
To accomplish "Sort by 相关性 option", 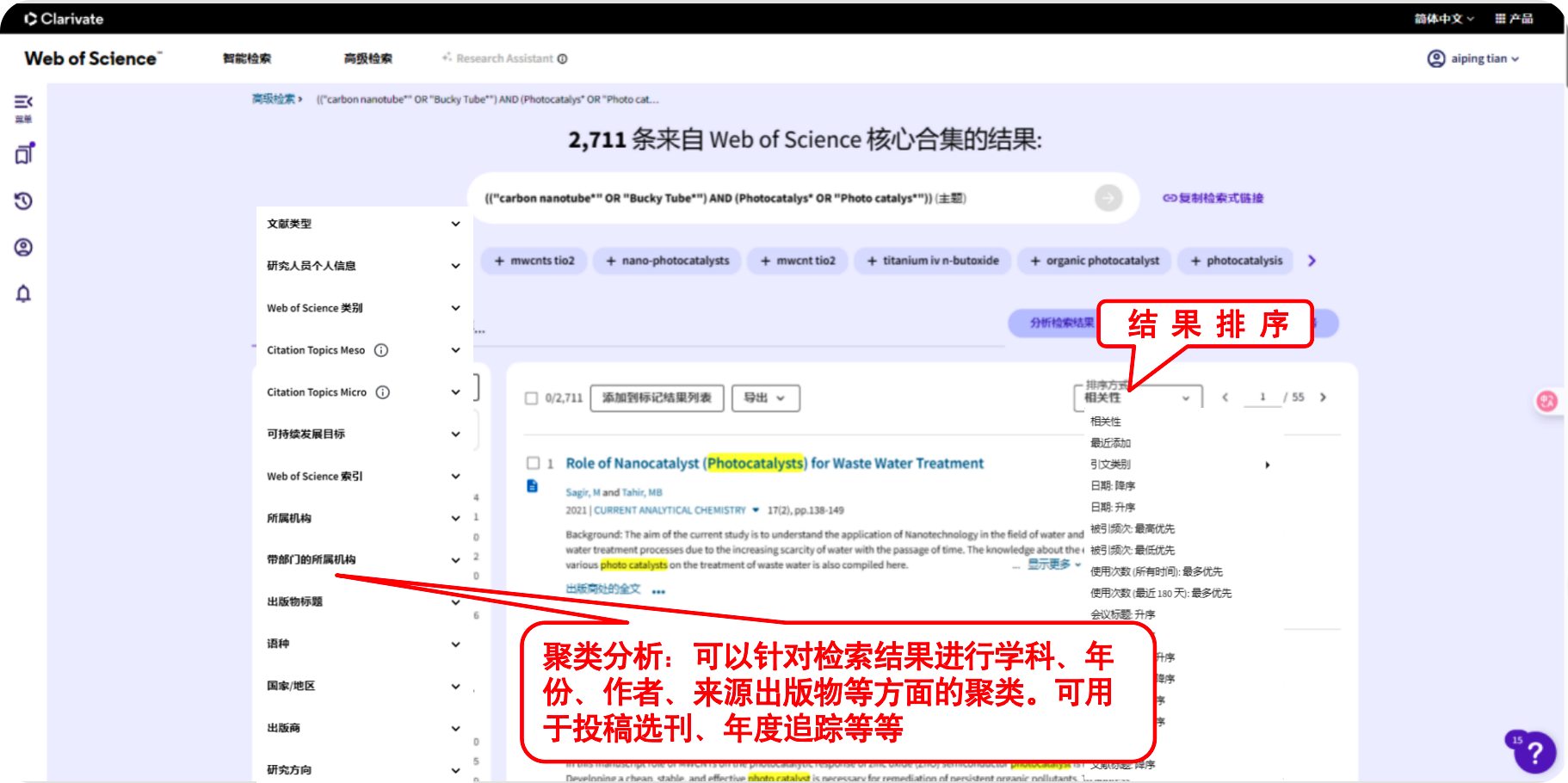I will (1106, 422).
